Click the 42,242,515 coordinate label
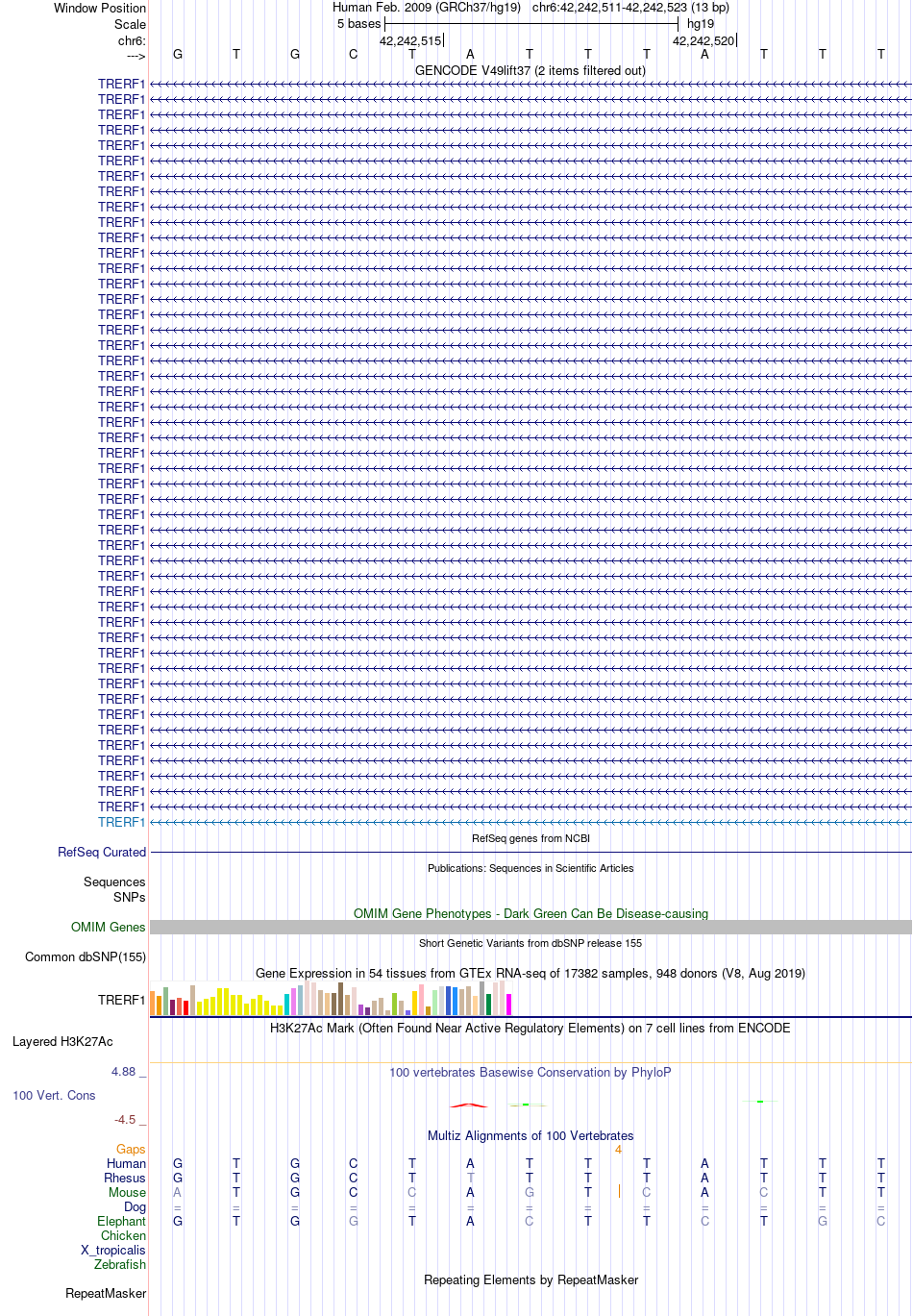 pos(410,40)
